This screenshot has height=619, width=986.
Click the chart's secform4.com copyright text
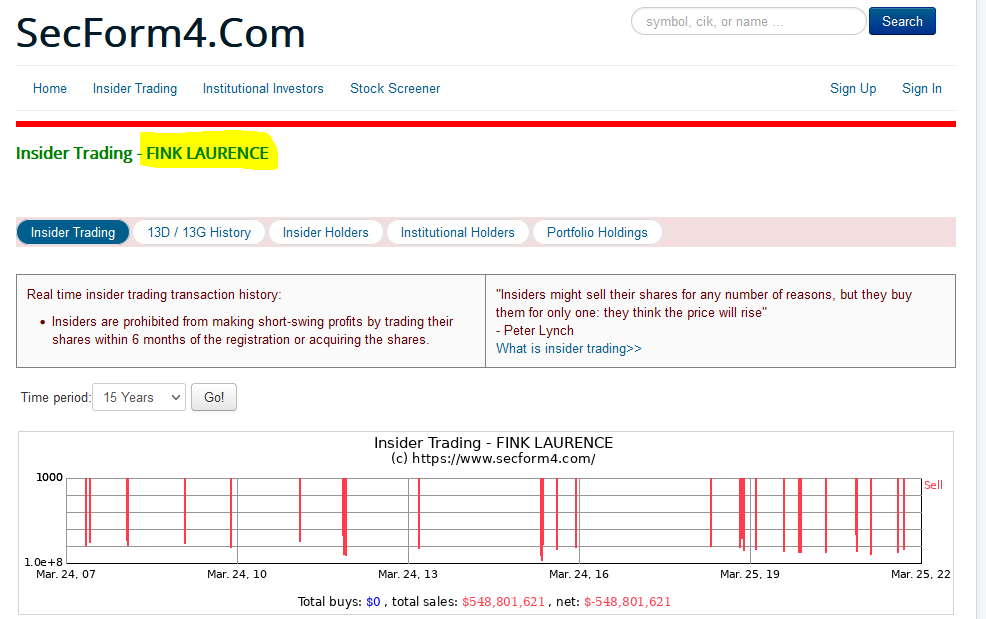(493, 459)
